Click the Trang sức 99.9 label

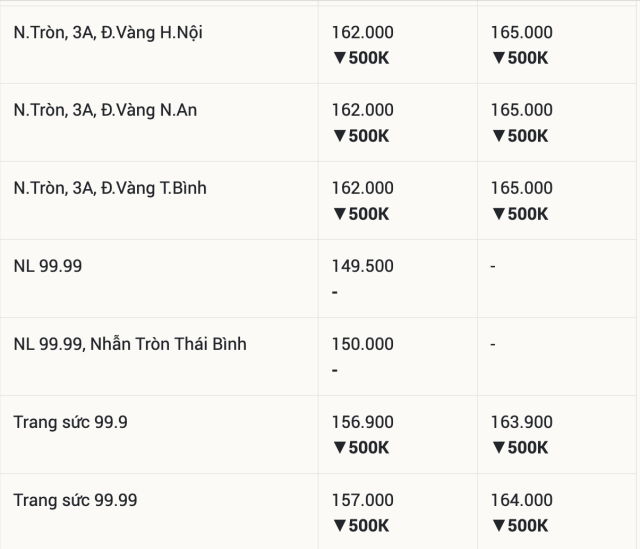click(x=70, y=422)
